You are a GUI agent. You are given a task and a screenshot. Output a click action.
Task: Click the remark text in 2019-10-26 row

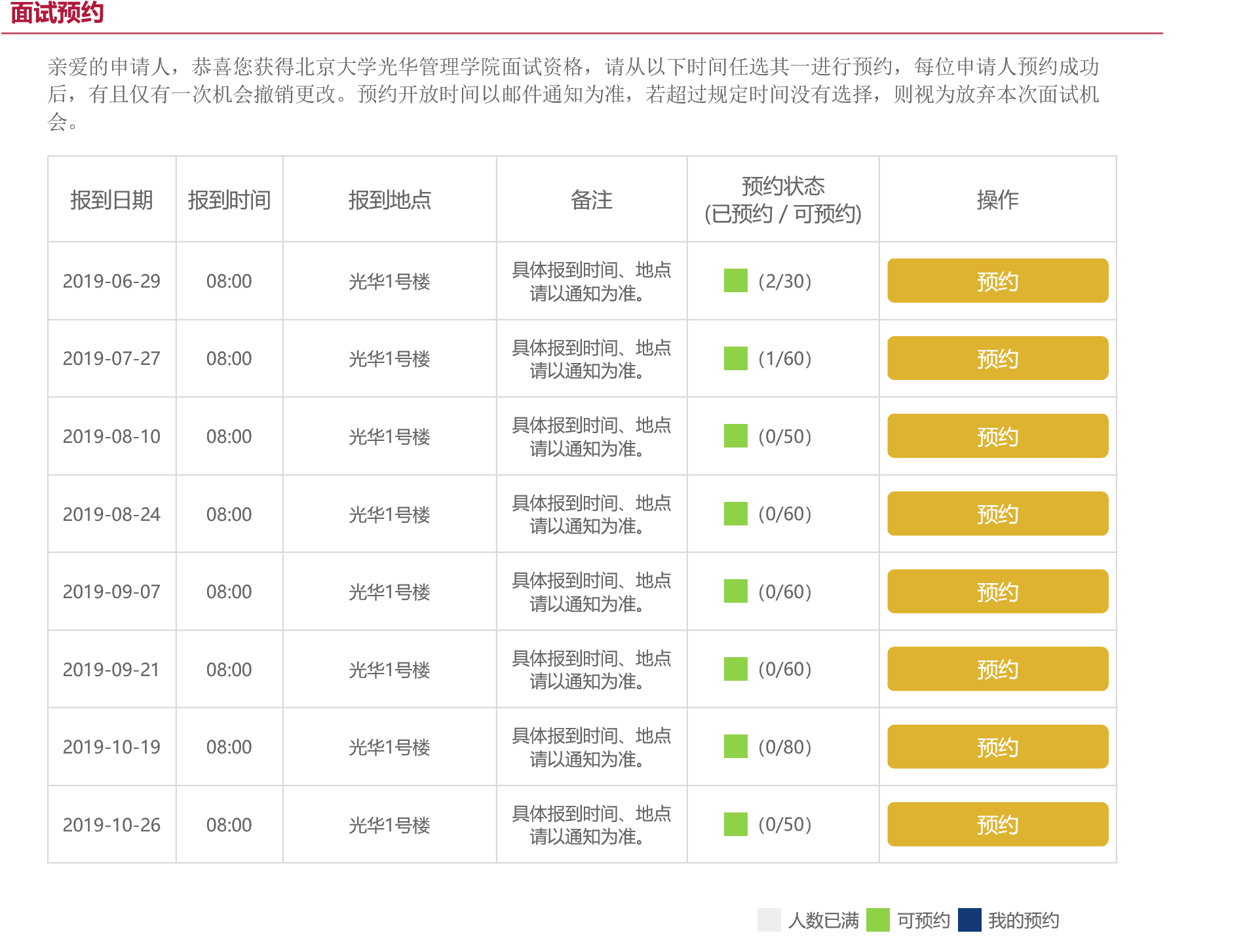pyautogui.click(x=592, y=825)
